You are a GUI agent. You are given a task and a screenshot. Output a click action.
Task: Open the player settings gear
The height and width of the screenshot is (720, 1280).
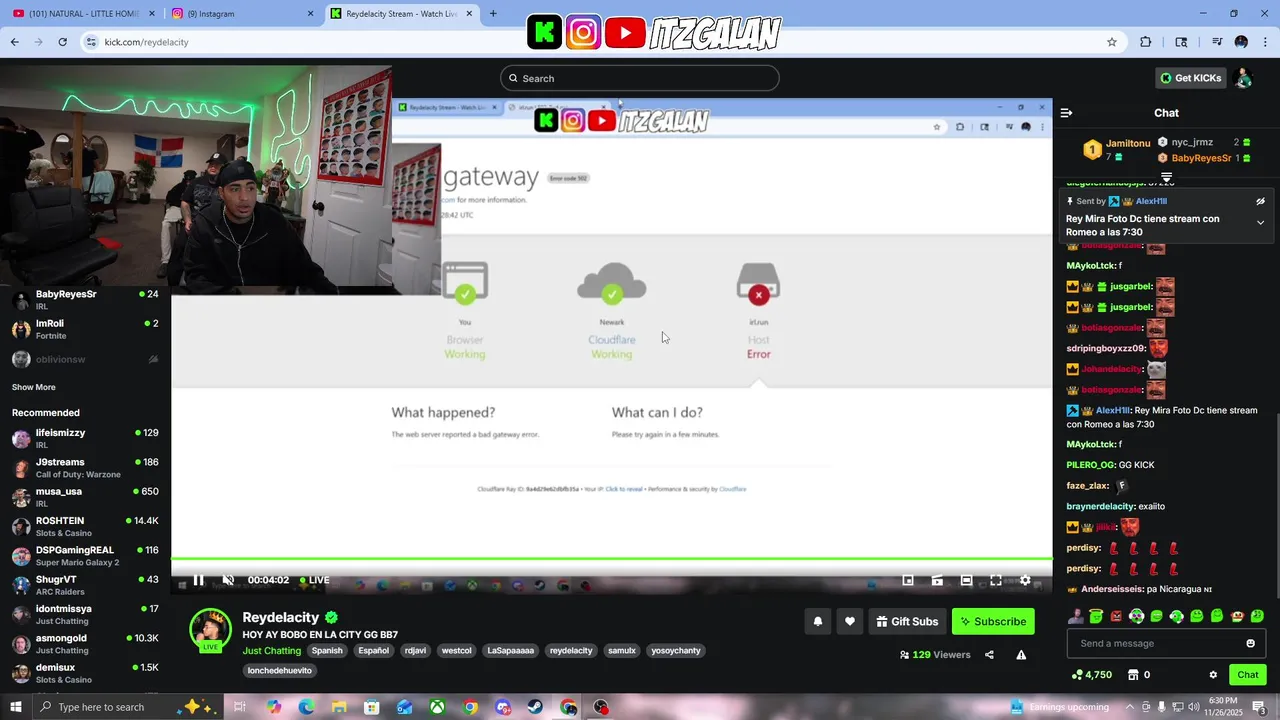[x=1025, y=580]
